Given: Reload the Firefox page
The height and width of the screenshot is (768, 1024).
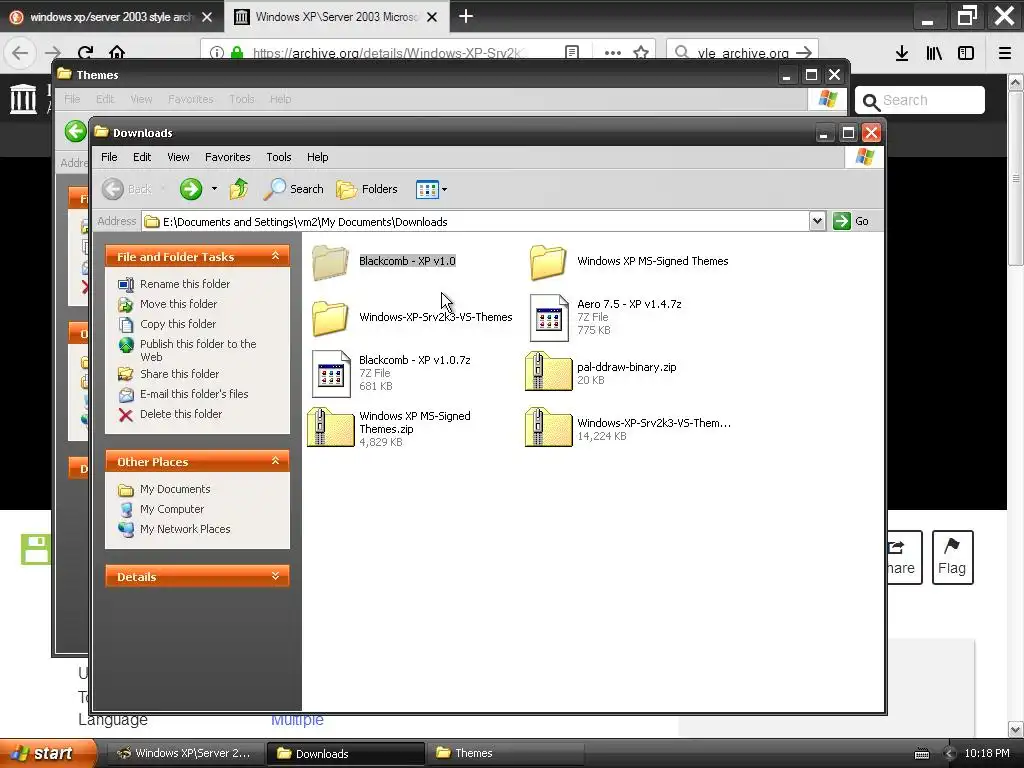Looking at the screenshot, I should tap(86, 53).
